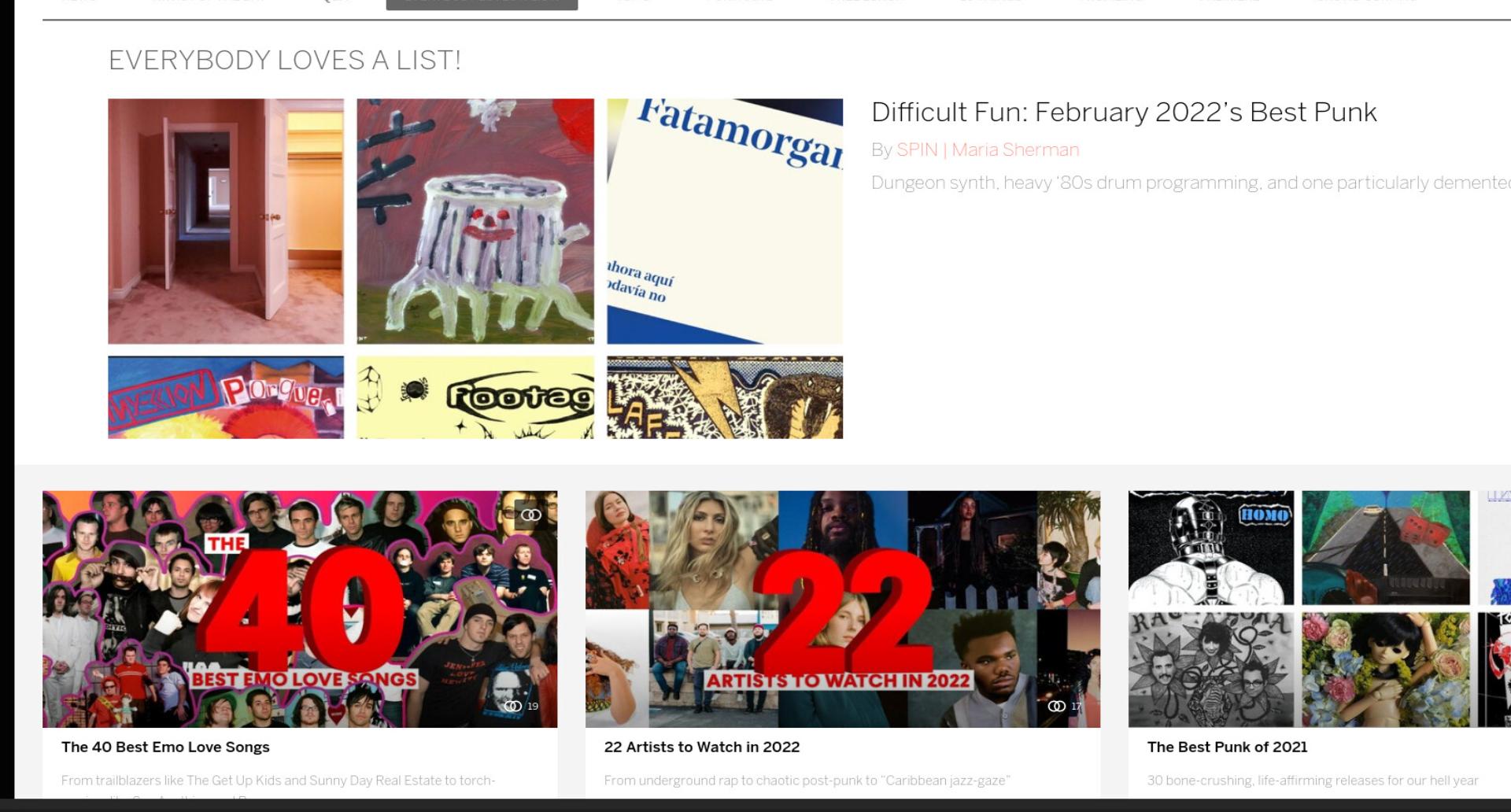Click the 19-photo gallery count icon
1511x812 pixels.
(513, 706)
